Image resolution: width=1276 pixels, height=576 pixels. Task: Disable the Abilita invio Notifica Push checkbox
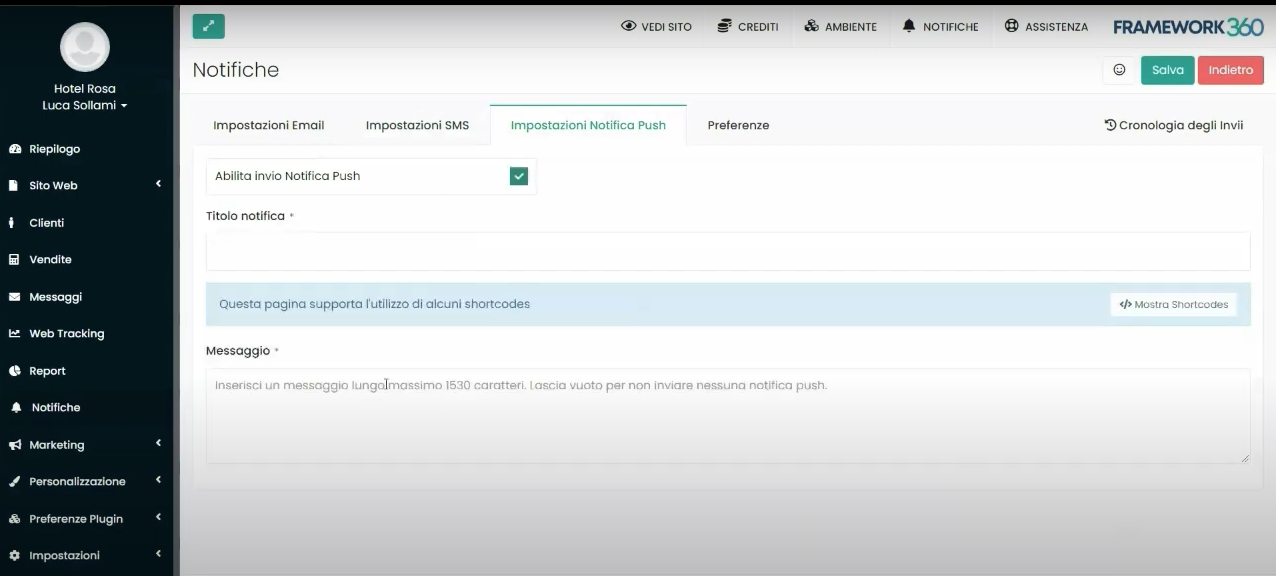click(518, 176)
